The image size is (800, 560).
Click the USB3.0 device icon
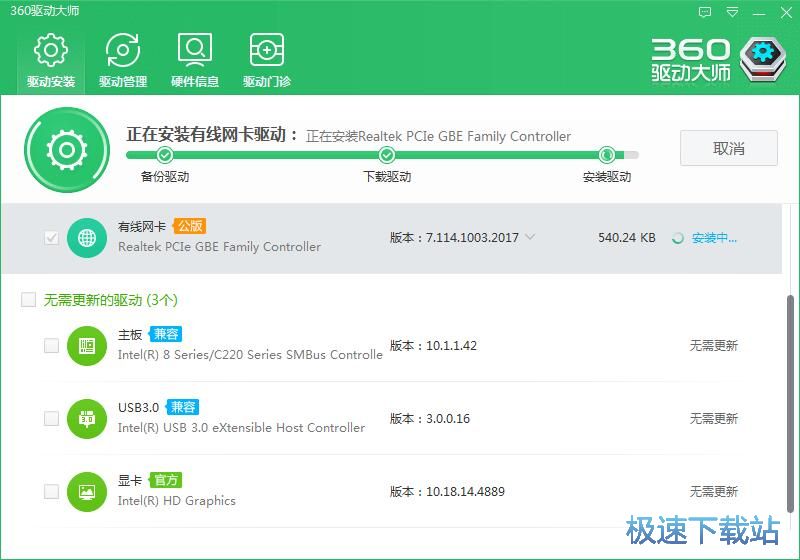[x=87, y=419]
